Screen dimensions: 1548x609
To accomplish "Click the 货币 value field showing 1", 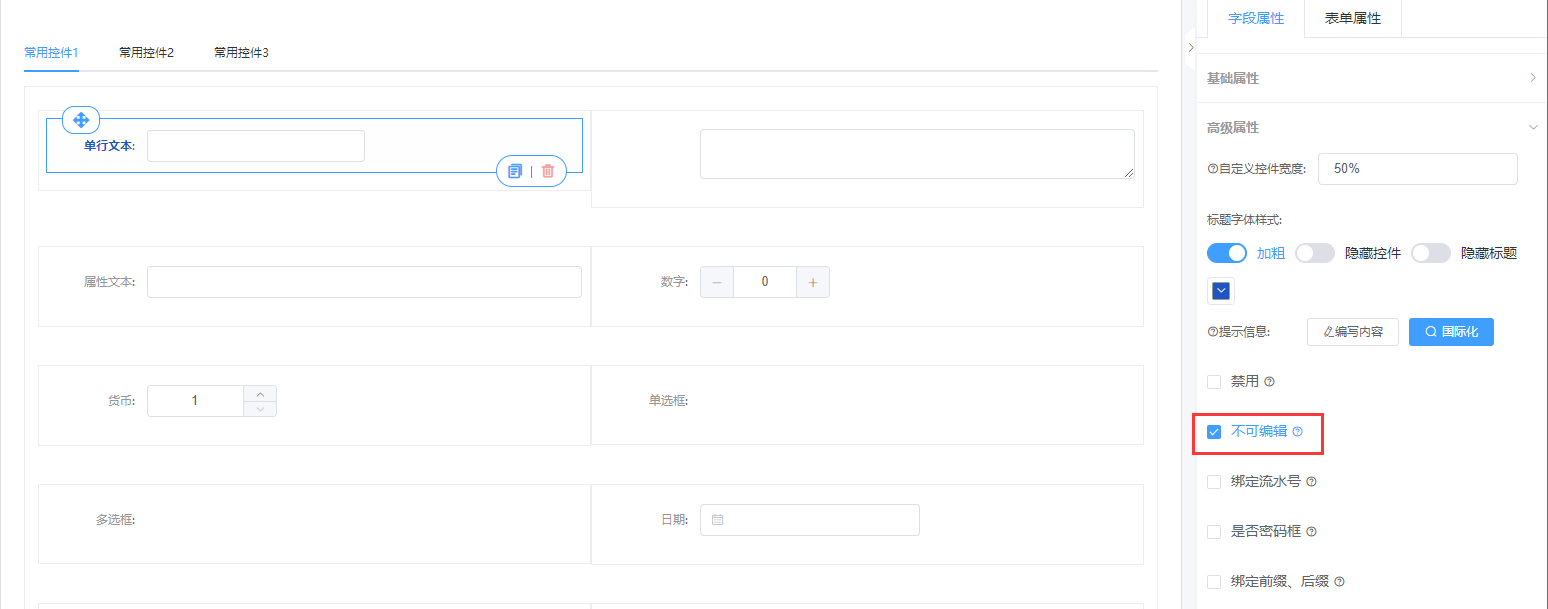I will (195, 401).
